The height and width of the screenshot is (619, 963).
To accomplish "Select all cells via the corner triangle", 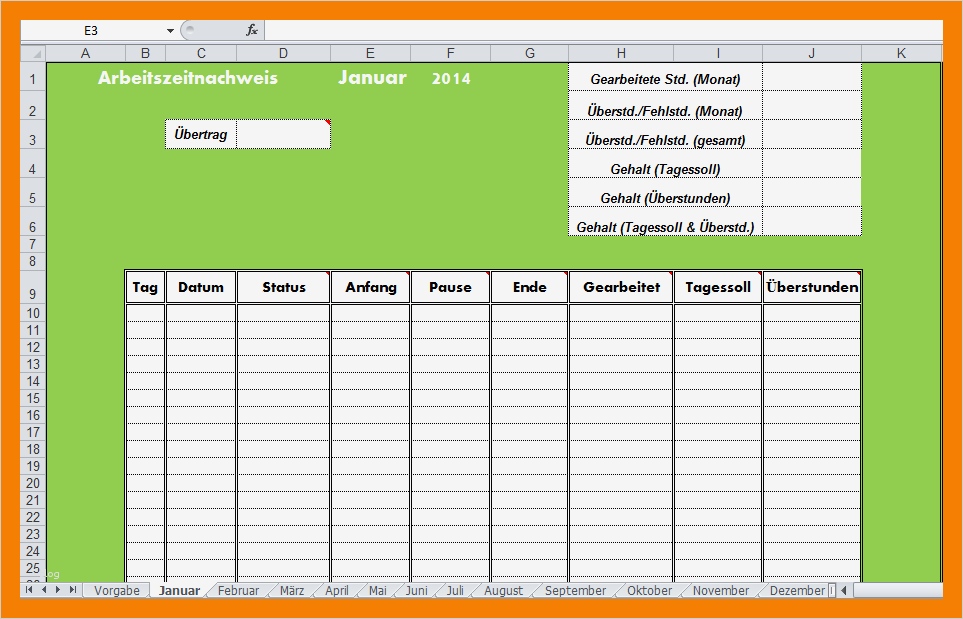I will pyautogui.click(x=35, y=52).
